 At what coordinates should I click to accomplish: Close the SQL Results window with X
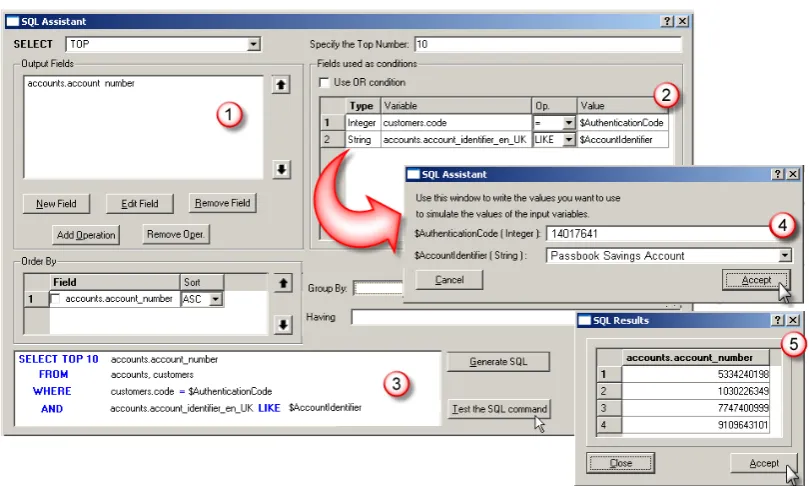[793, 320]
